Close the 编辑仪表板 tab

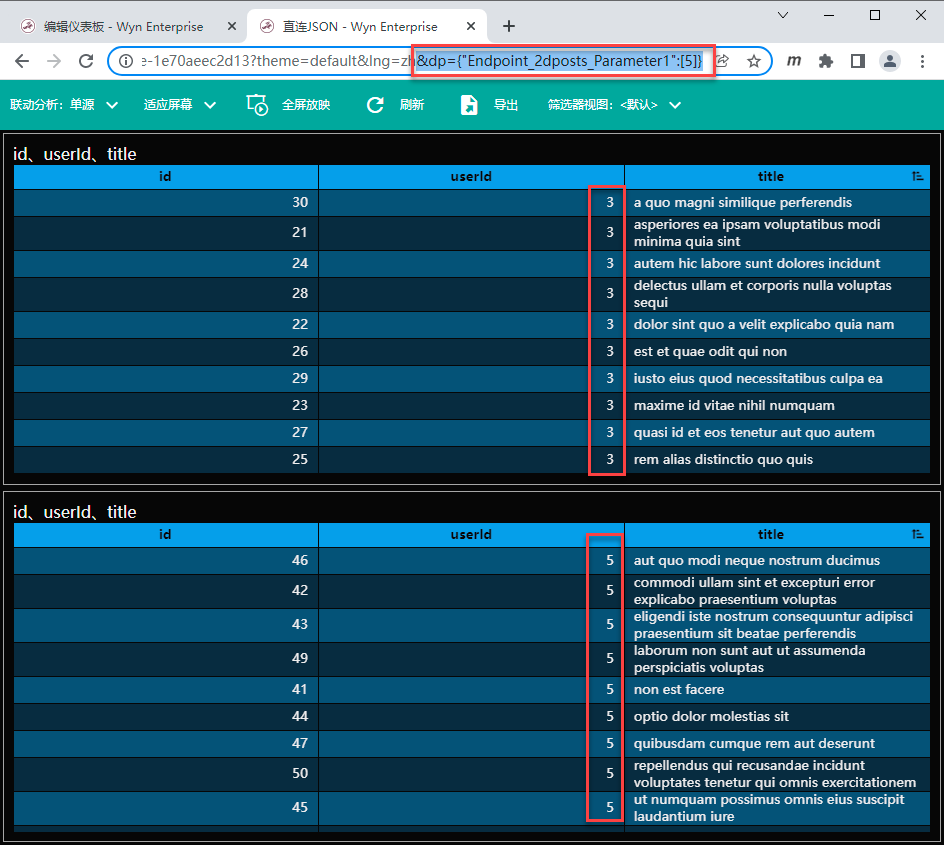point(232,26)
